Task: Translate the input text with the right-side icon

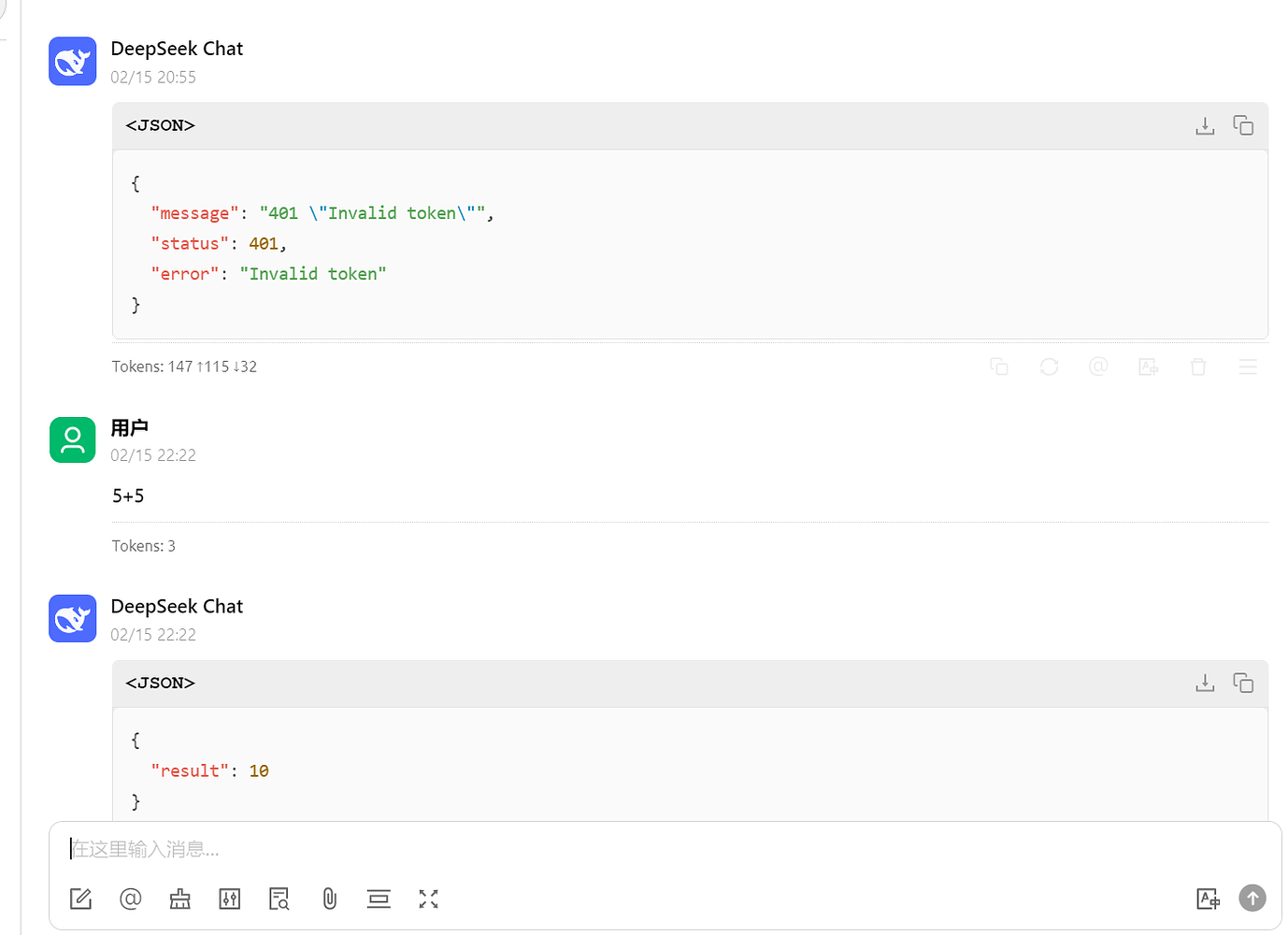Action: coord(1208,899)
